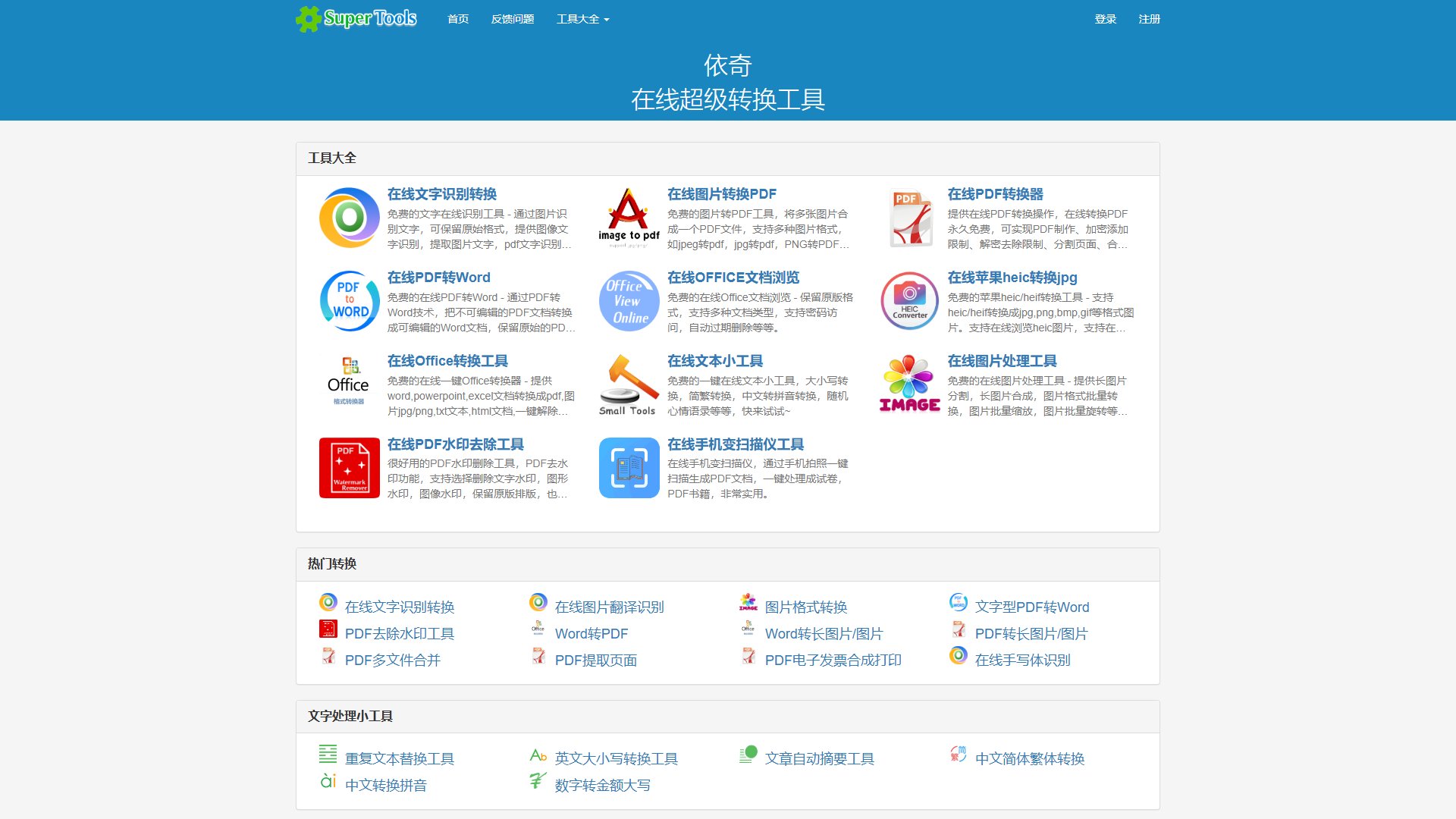The width and height of the screenshot is (1456, 819).
Task: Click red icon beside PDF去除水印工具
Action: click(x=328, y=629)
